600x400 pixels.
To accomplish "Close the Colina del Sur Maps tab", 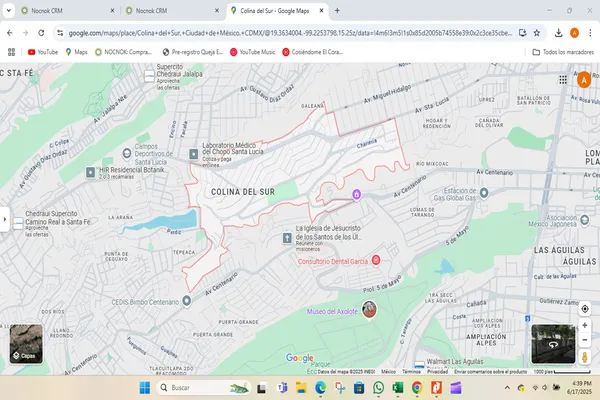I will click(x=321, y=11).
